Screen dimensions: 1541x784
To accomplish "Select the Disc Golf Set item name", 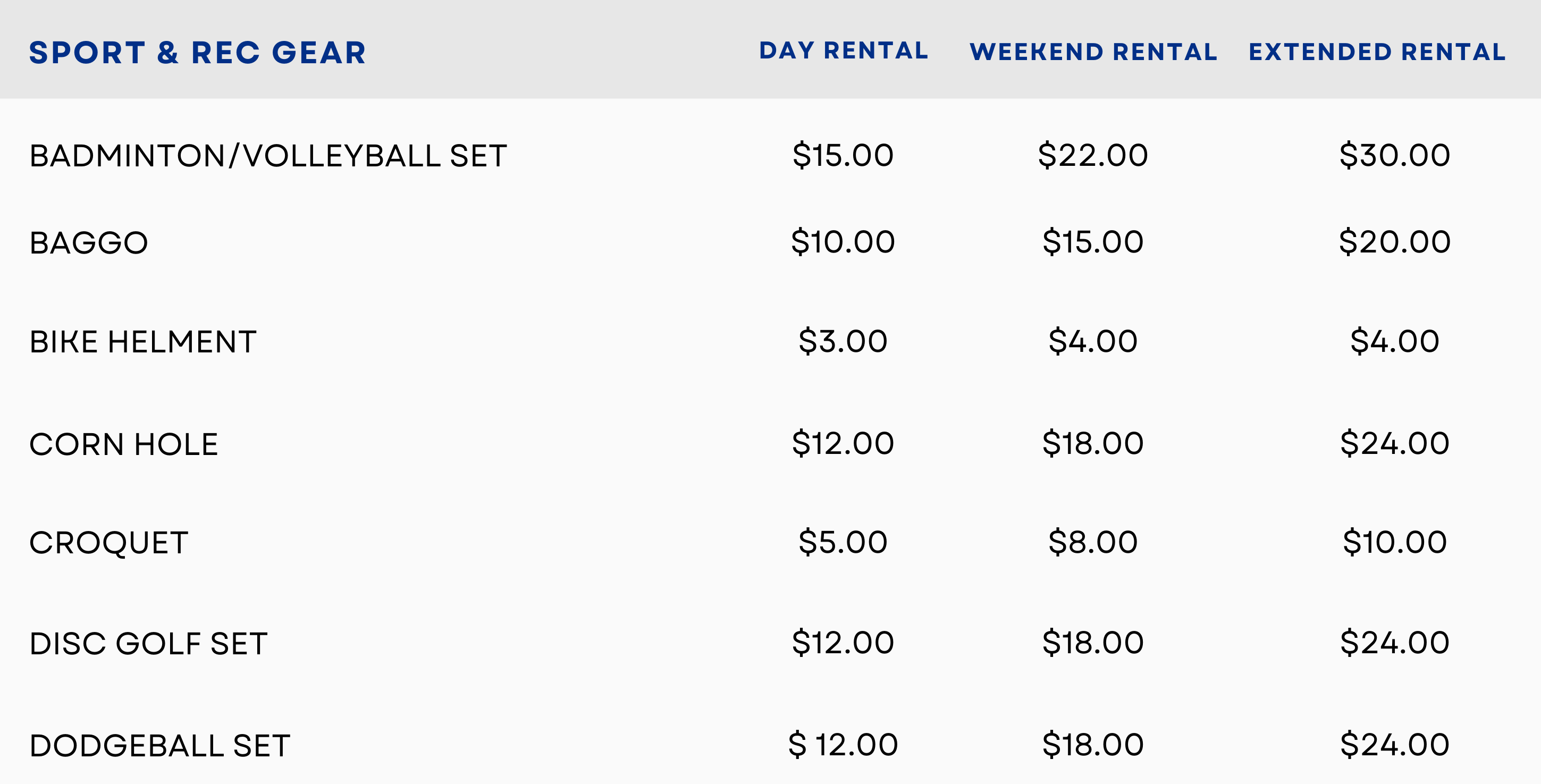I will click(x=148, y=644).
